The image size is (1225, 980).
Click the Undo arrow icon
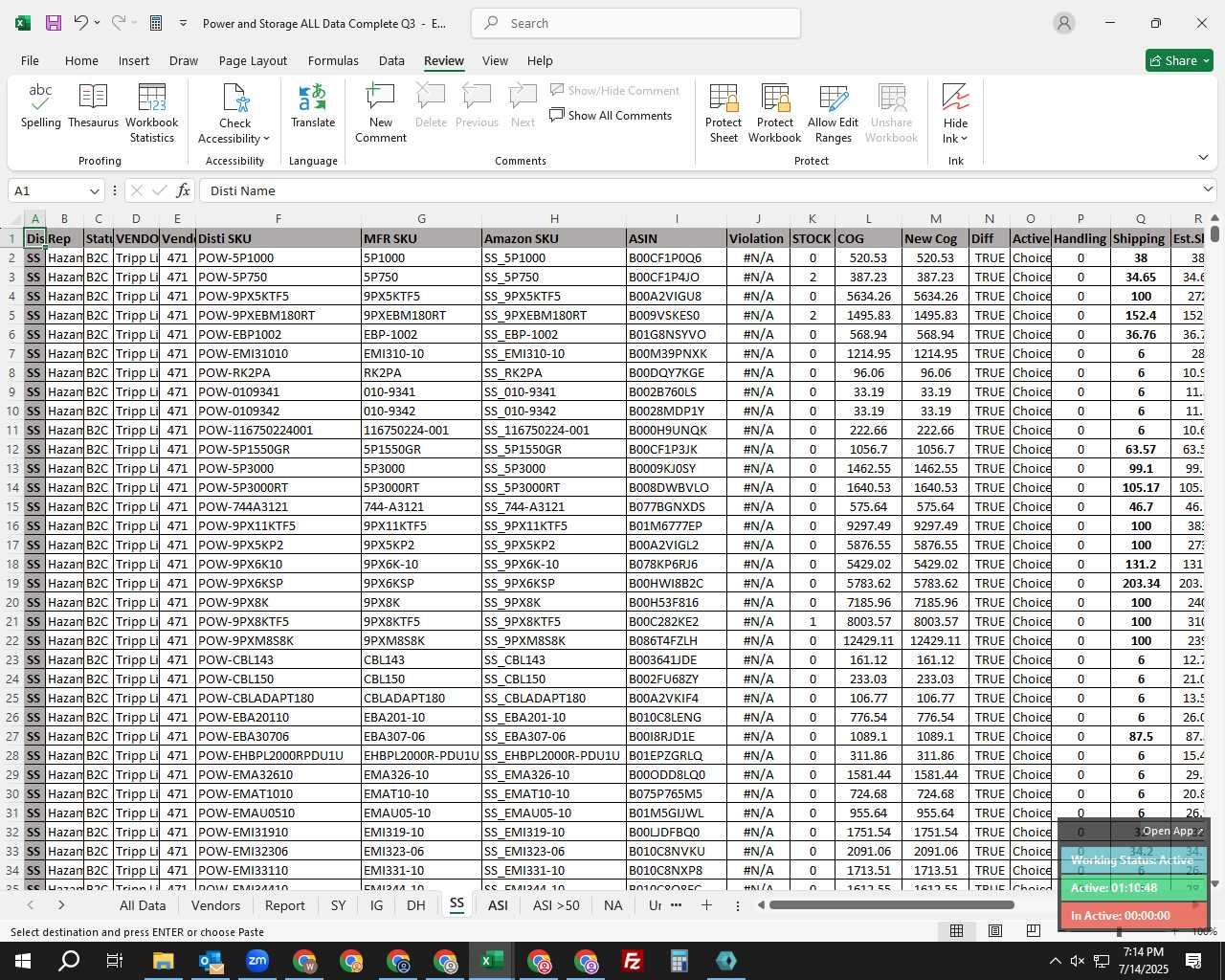point(81,23)
